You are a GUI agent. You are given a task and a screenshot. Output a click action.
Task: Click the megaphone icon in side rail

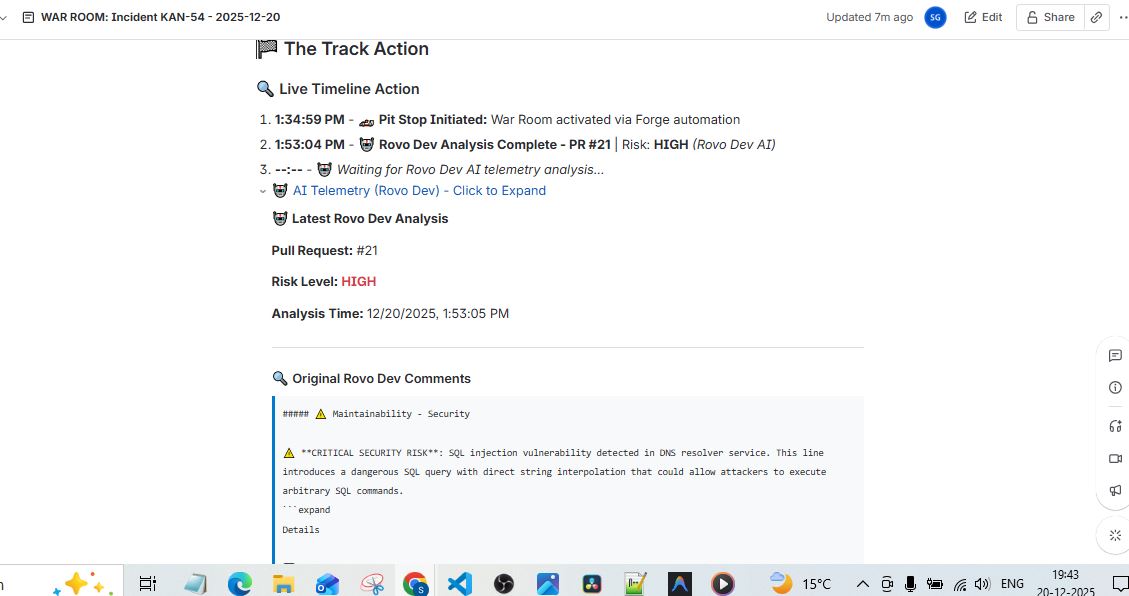pos(1115,490)
